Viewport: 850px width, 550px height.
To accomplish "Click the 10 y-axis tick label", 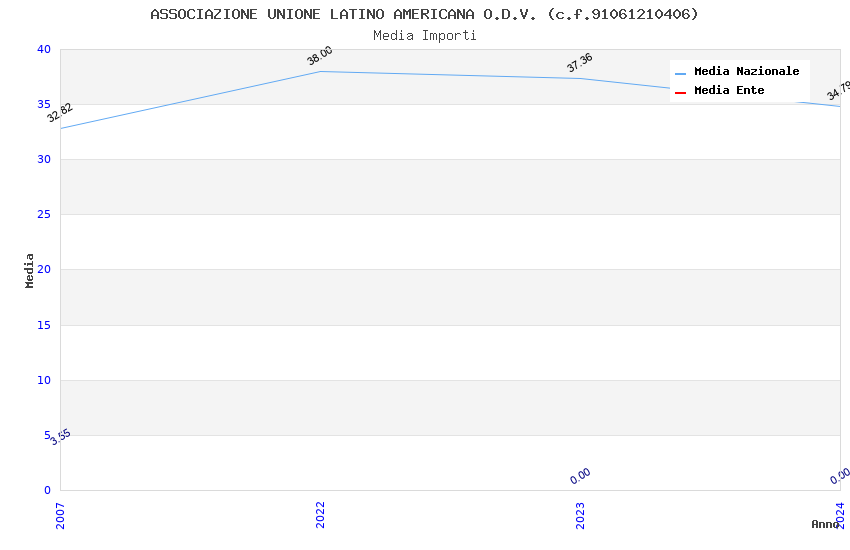I will [x=44, y=380].
